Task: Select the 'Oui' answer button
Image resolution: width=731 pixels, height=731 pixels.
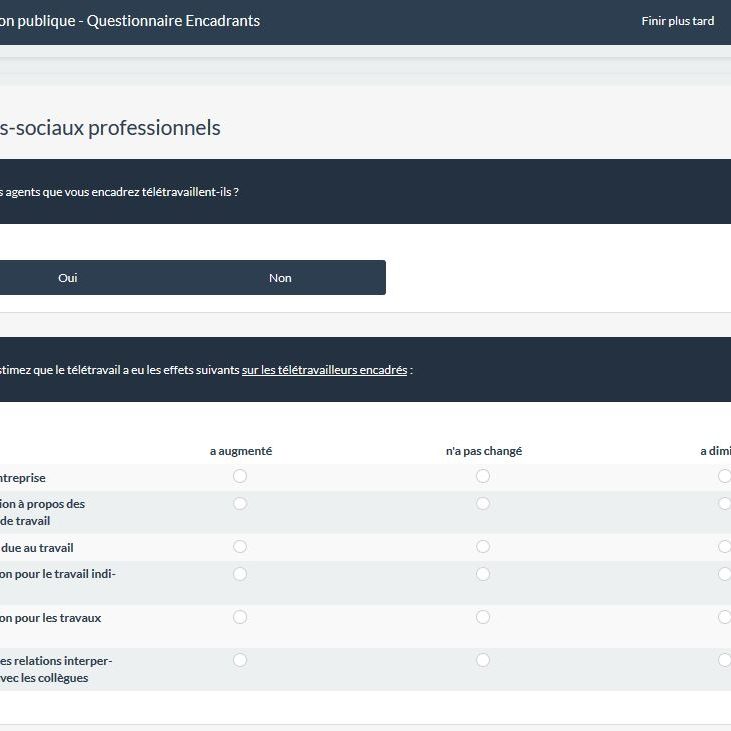Action: click(x=68, y=278)
